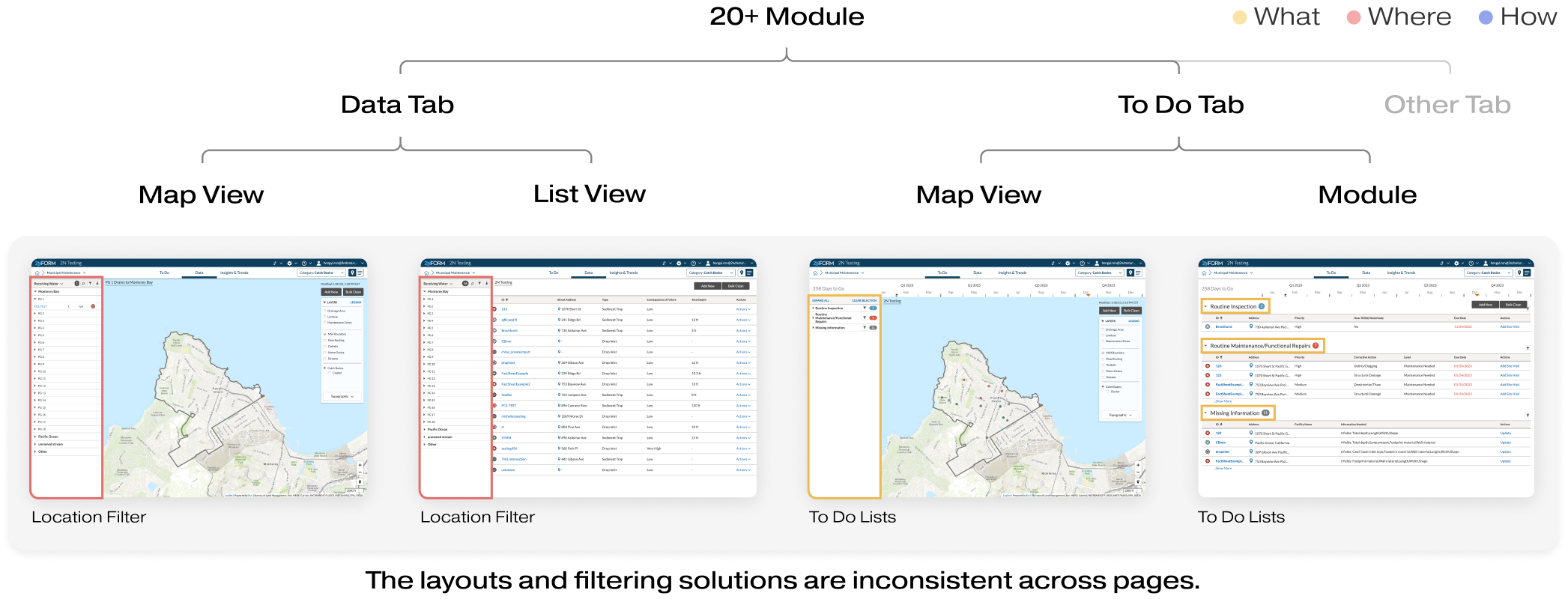
Task: Expand the PG 2 tree item in leftmost panel
Action: coord(35,314)
